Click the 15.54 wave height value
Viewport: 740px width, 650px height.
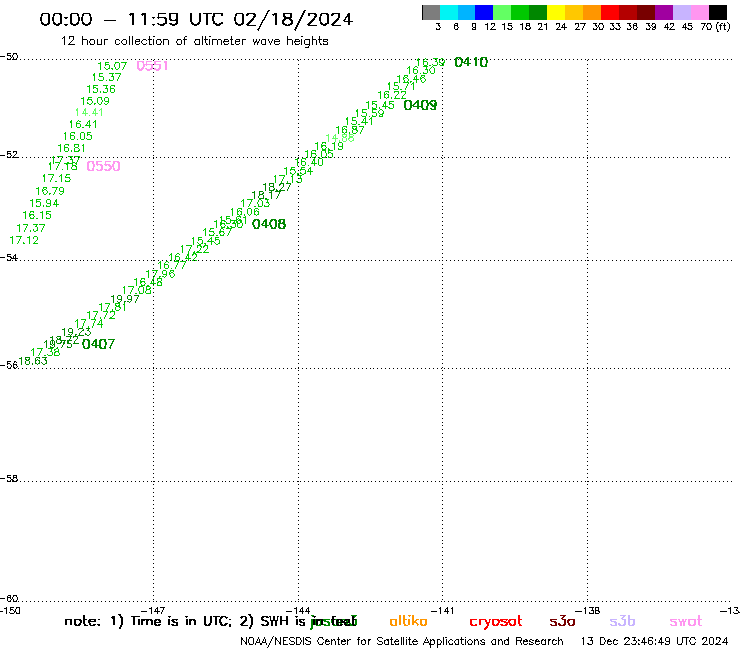298,171
